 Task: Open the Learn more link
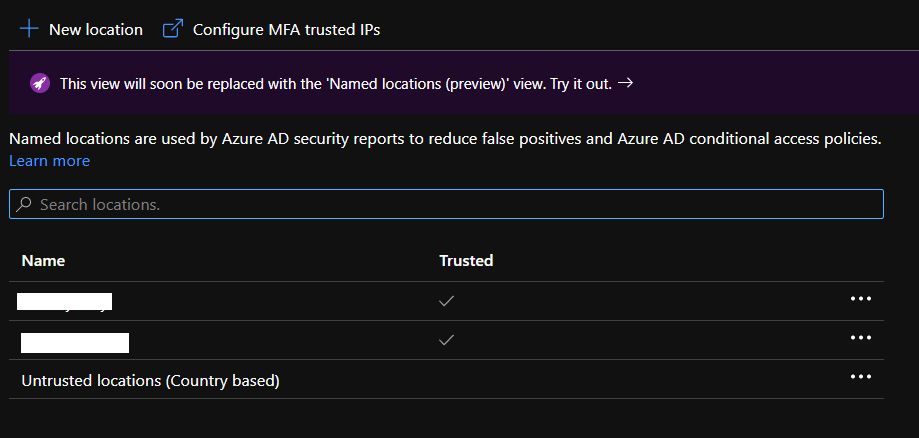(49, 161)
